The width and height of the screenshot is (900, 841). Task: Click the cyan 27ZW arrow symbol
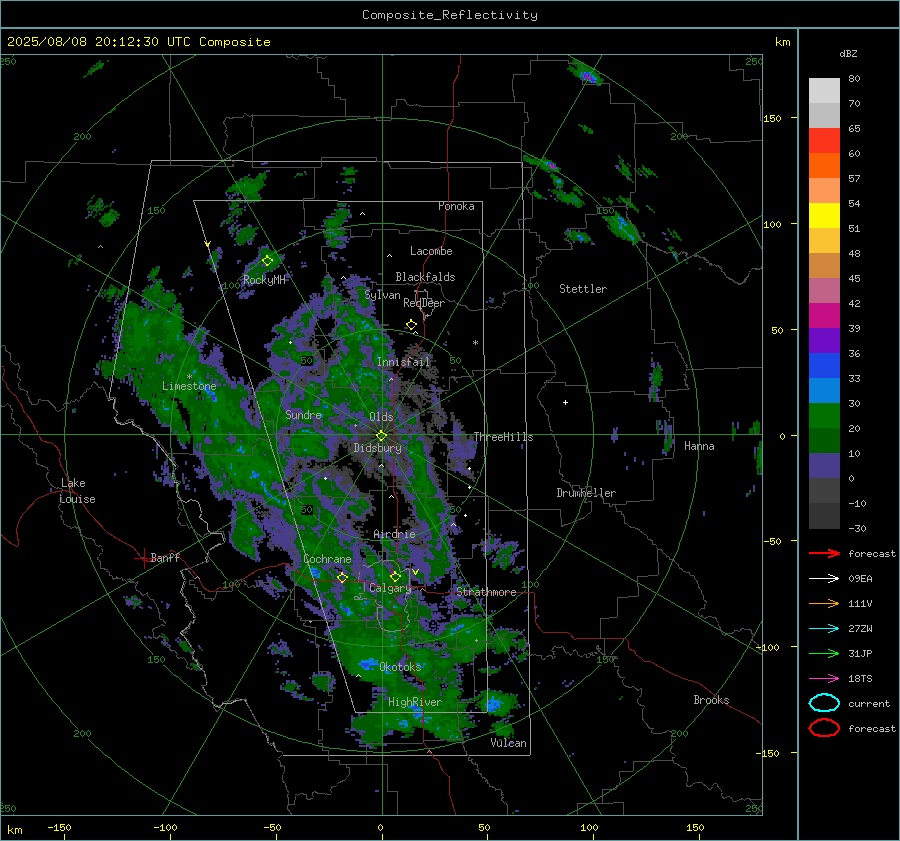824,629
